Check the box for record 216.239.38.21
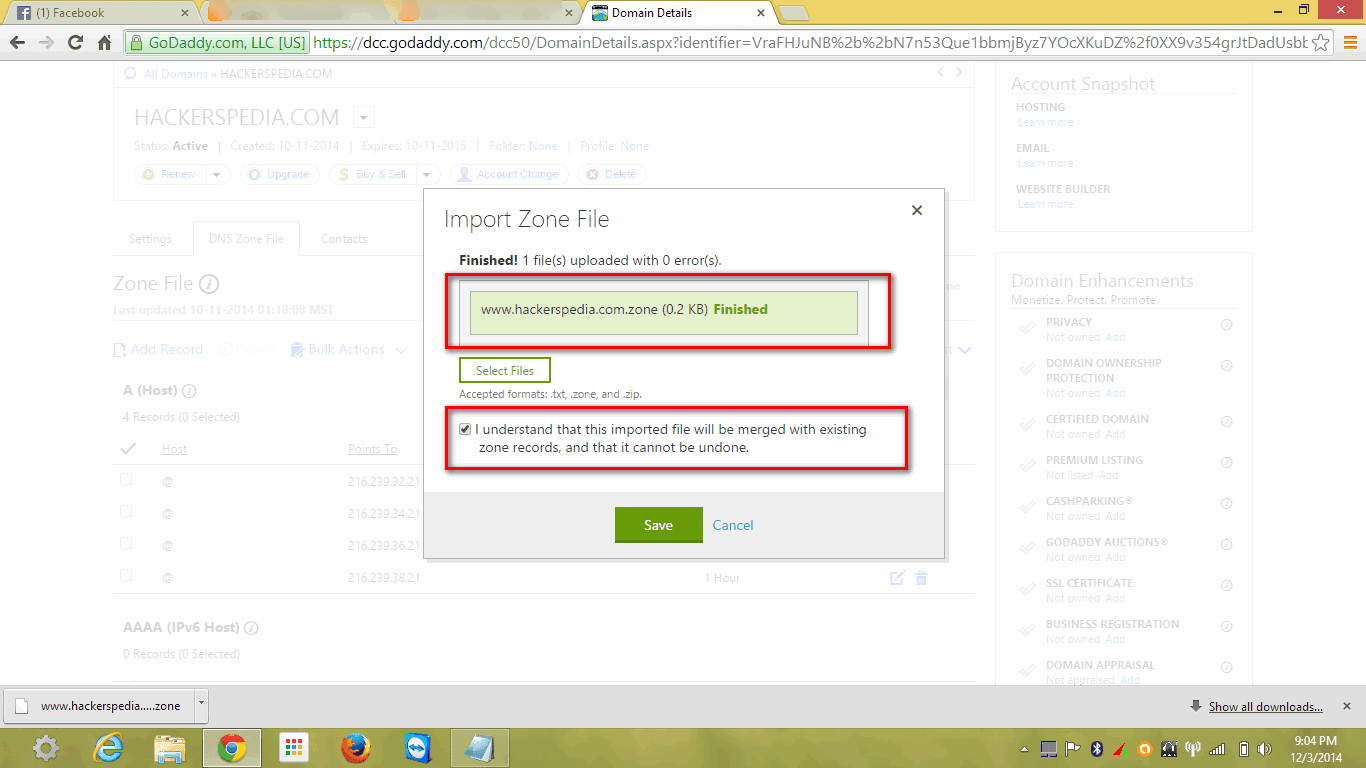 click(126, 576)
